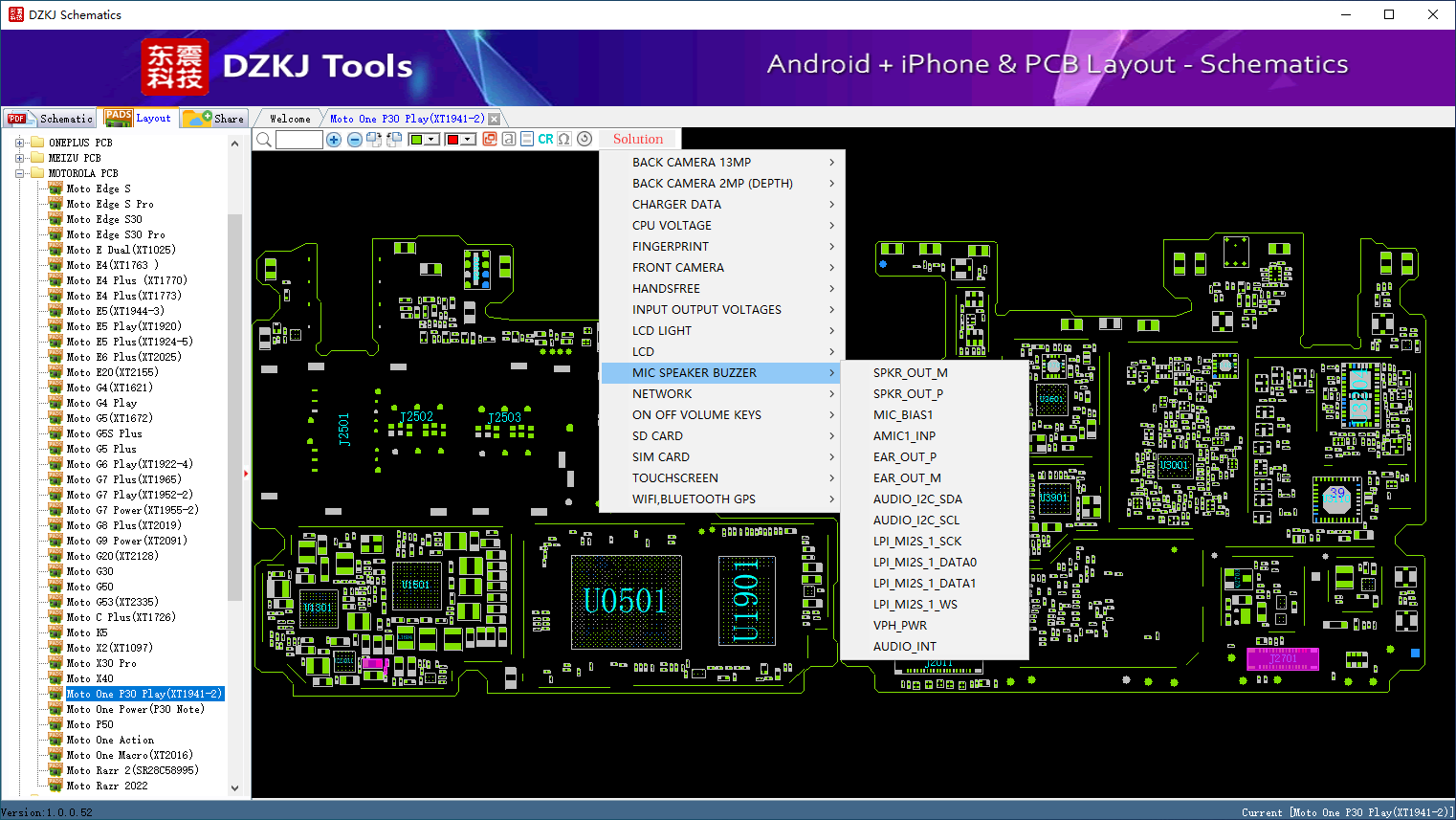Screen dimensions: 1456x820
Task: Choose MIC_BIAS1 from the submenu
Action: [935, 414]
